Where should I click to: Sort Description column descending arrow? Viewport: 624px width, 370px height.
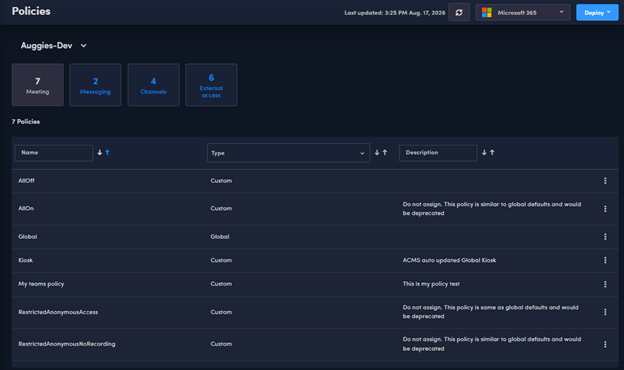(484, 152)
